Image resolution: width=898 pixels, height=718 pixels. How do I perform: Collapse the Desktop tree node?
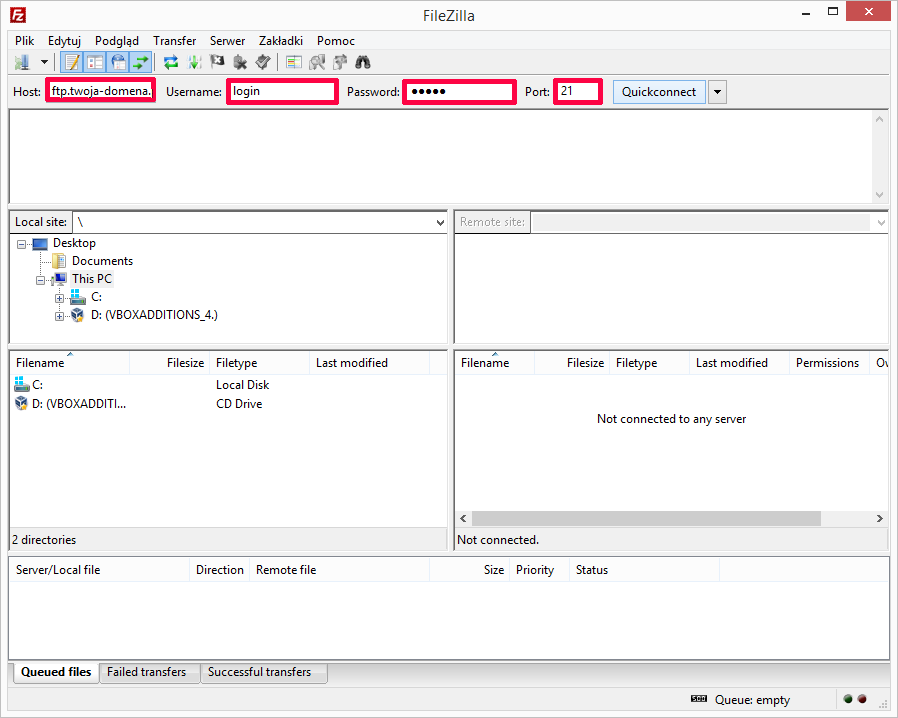pos(21,244)
